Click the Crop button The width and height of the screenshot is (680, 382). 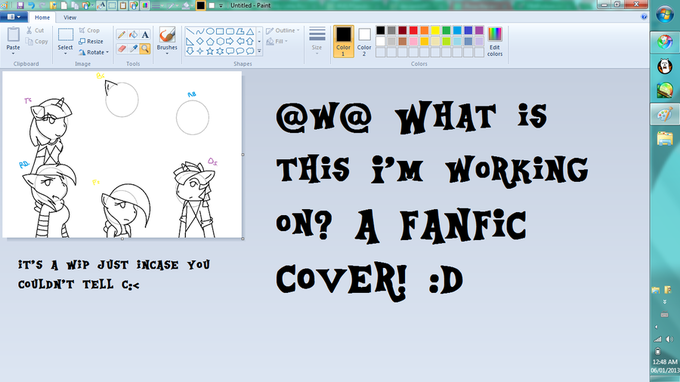89,30
